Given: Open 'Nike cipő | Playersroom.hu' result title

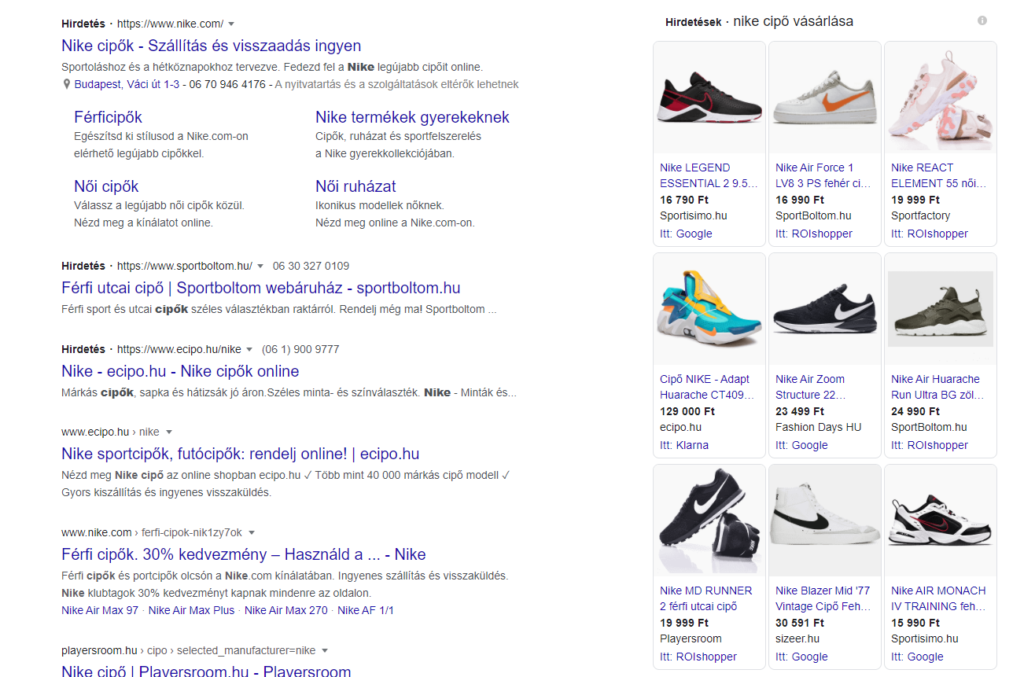Looking at the screenshot, I should 206,670.
